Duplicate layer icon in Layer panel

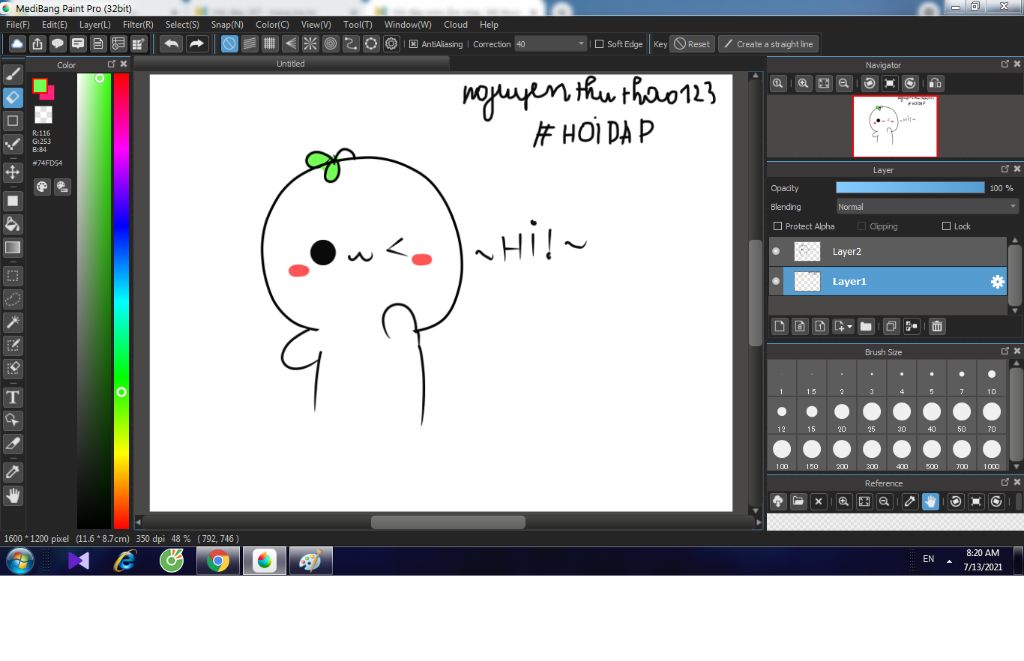[x=891, y=326]
